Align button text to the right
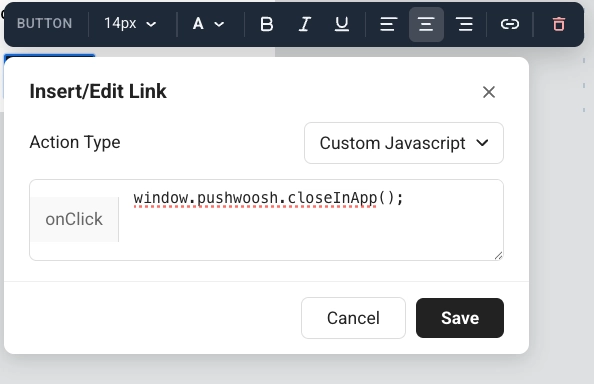The image size is (594, 384). tap(464, 24)
